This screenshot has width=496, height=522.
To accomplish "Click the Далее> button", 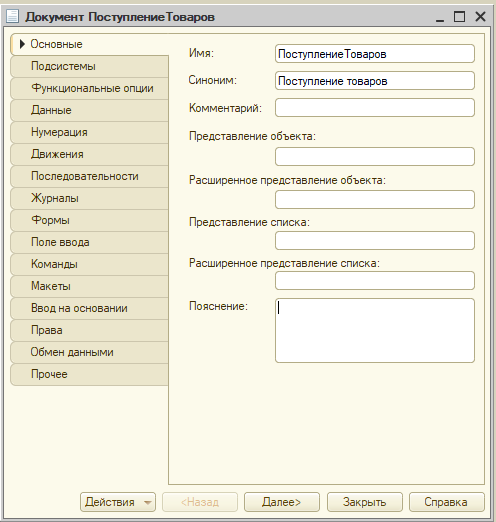I will 282,502.
